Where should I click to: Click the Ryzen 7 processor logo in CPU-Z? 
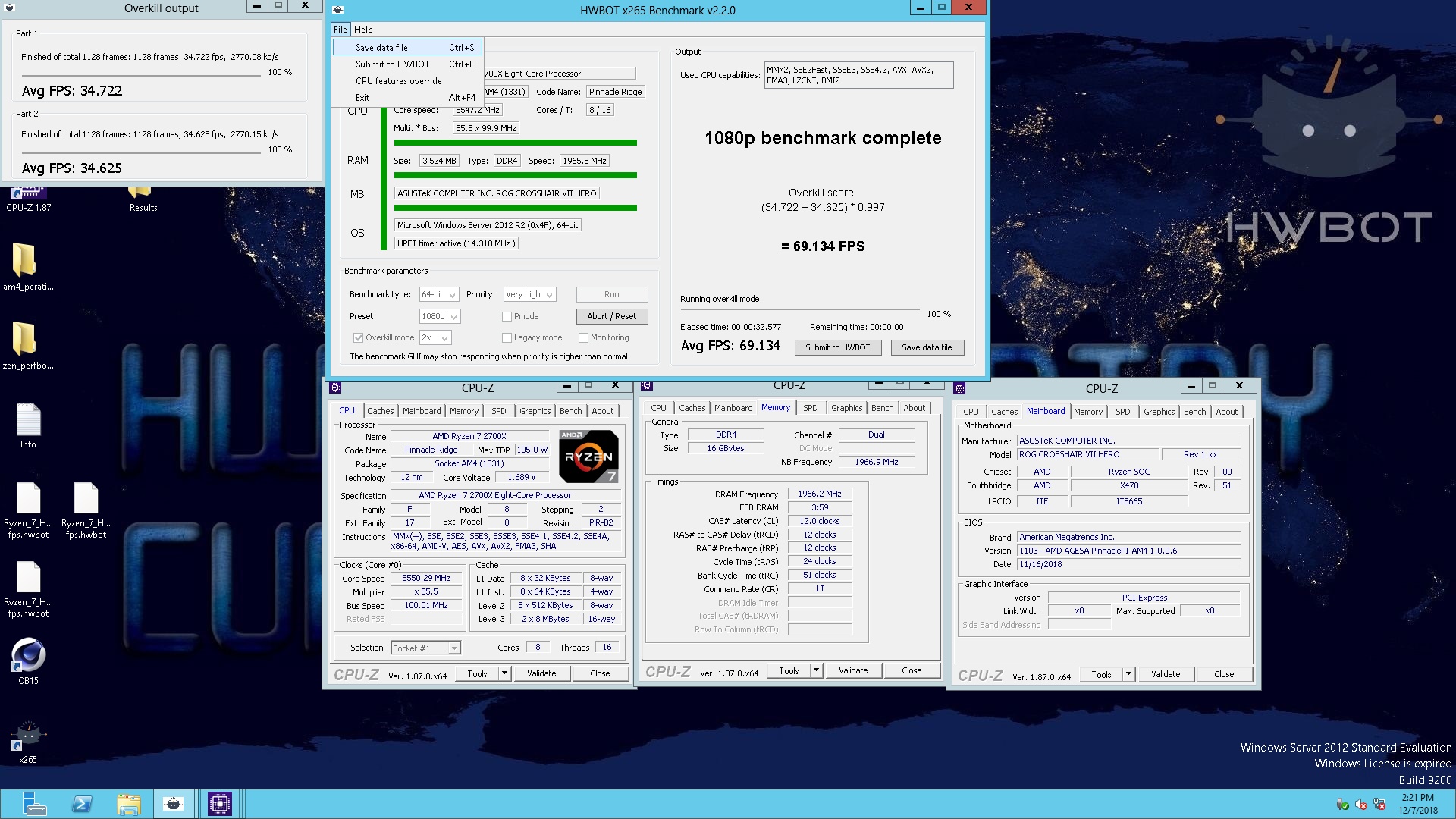click(x=588, y=456)
